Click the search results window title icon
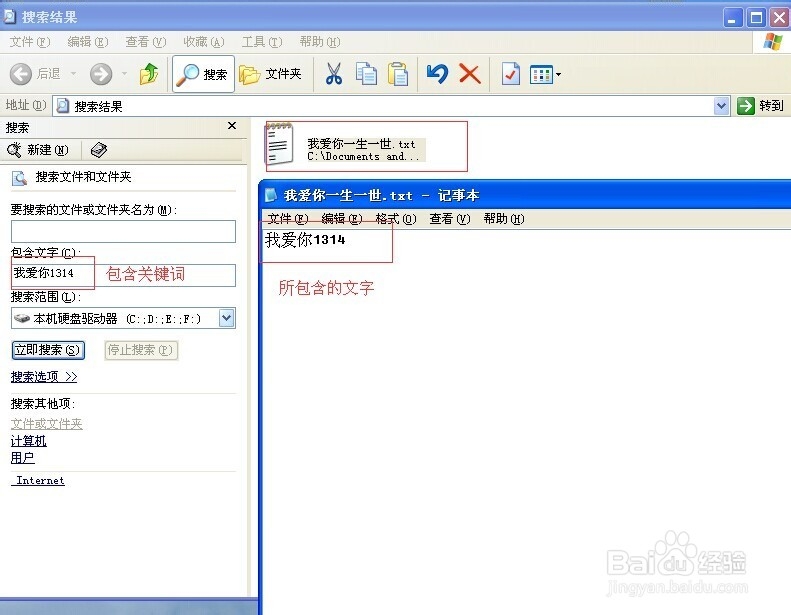The image size is (791, 615). [10, 17]
